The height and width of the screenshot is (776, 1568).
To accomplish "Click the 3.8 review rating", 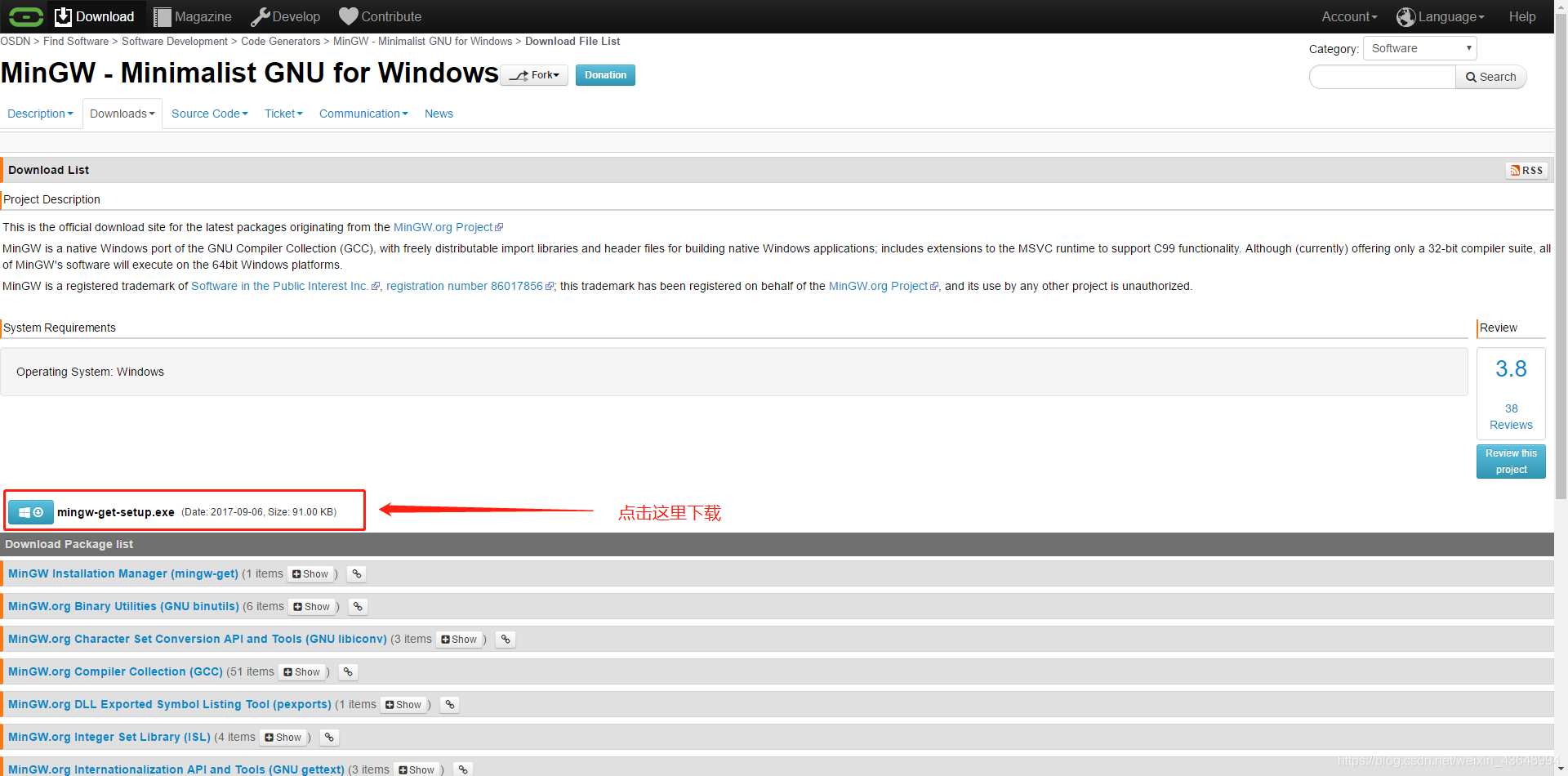I will coord(1511,369).
